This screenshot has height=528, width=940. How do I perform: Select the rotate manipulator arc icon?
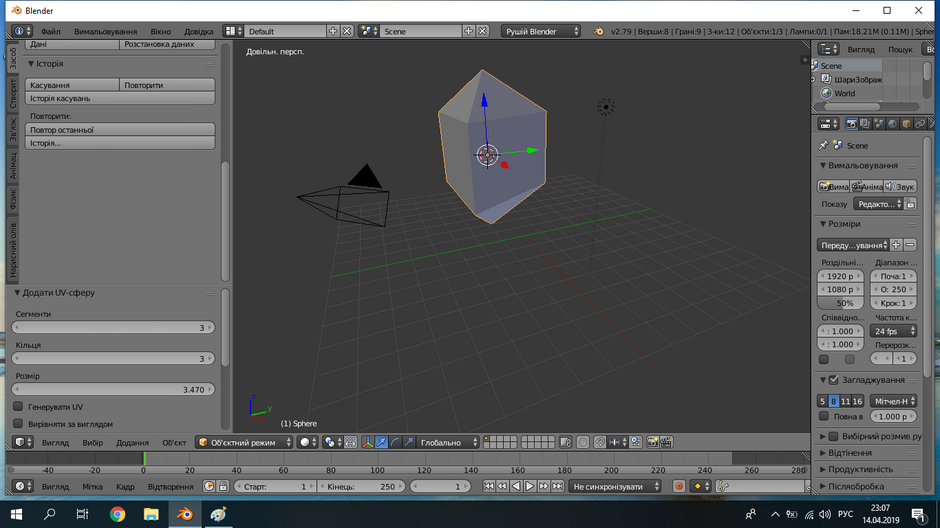[395, 442]
